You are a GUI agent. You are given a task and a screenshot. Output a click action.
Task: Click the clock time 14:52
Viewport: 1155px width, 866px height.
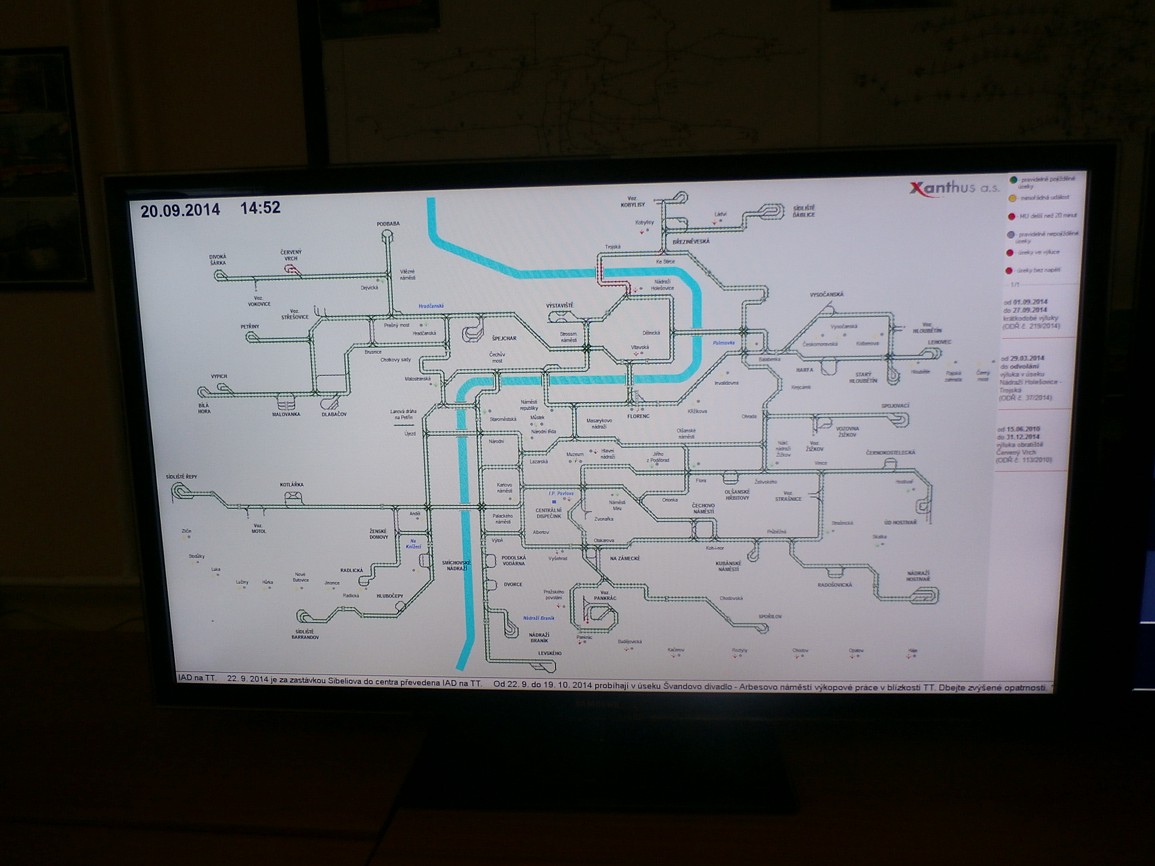(260, 208)
